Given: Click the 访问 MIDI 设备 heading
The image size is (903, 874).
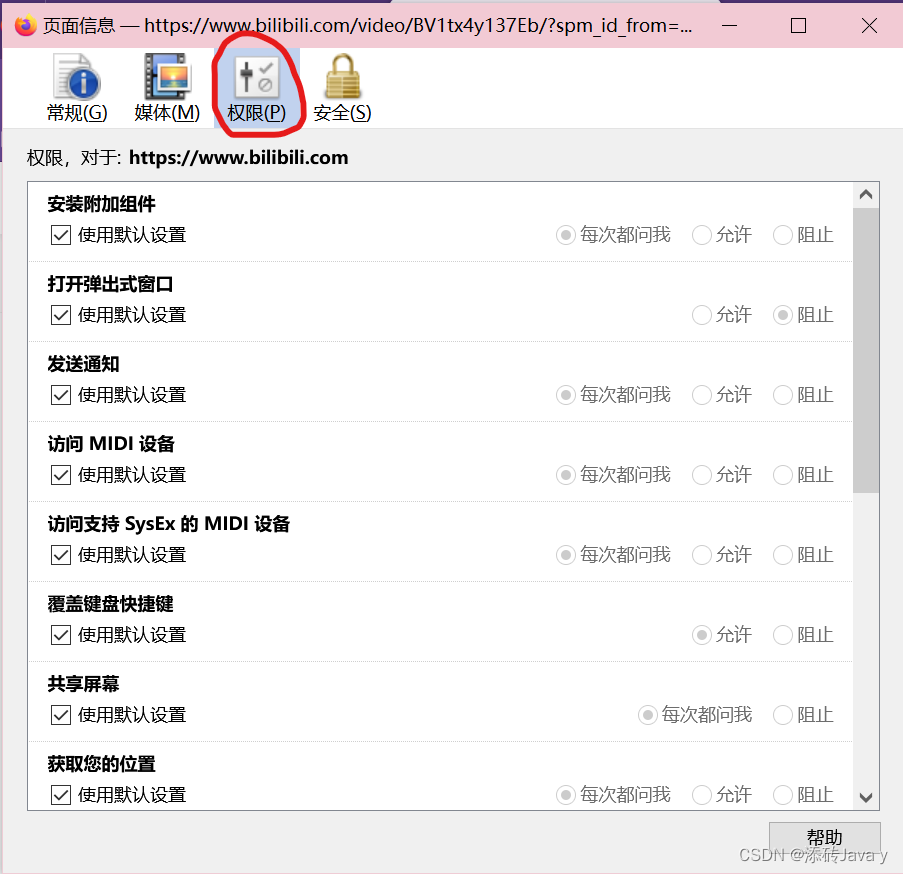Looking at the screenshot, I should click(x=111, y=444).
